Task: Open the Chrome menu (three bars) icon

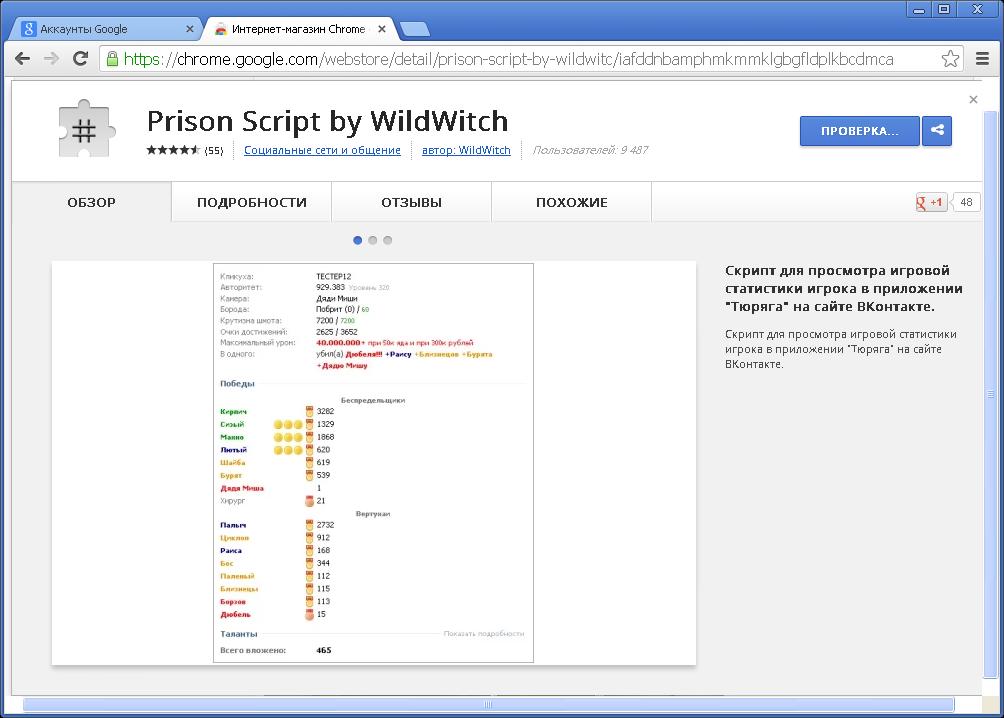Action: [x=982, y=59]
